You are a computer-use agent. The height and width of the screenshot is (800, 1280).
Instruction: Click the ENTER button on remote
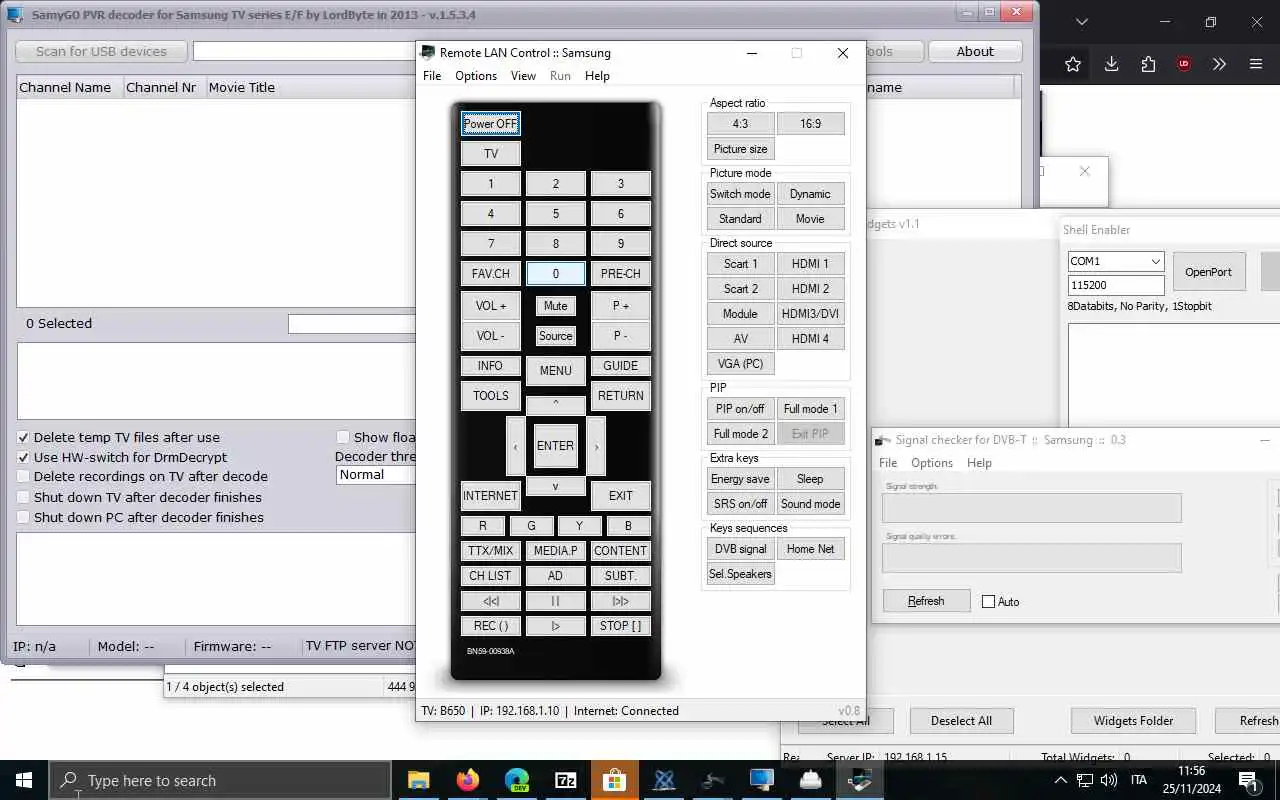point(555,446)
